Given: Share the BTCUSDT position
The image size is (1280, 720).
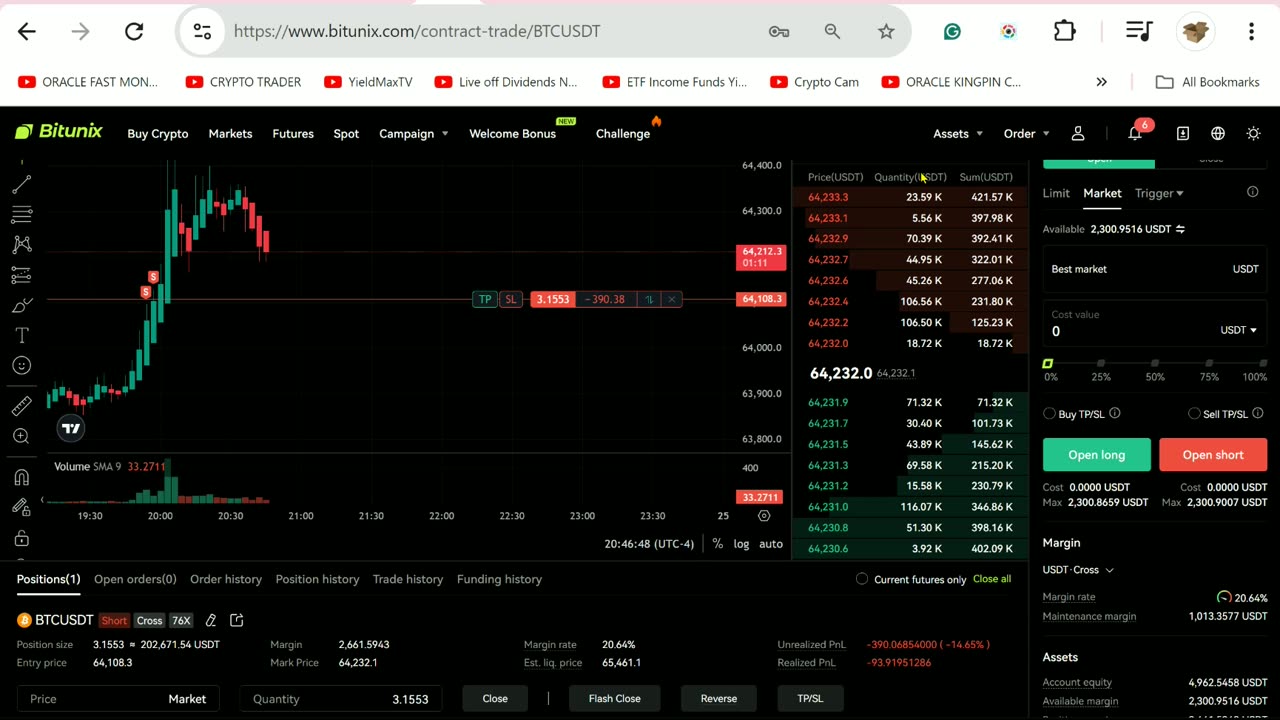Looking at the screenshot, I should point(237,620).
